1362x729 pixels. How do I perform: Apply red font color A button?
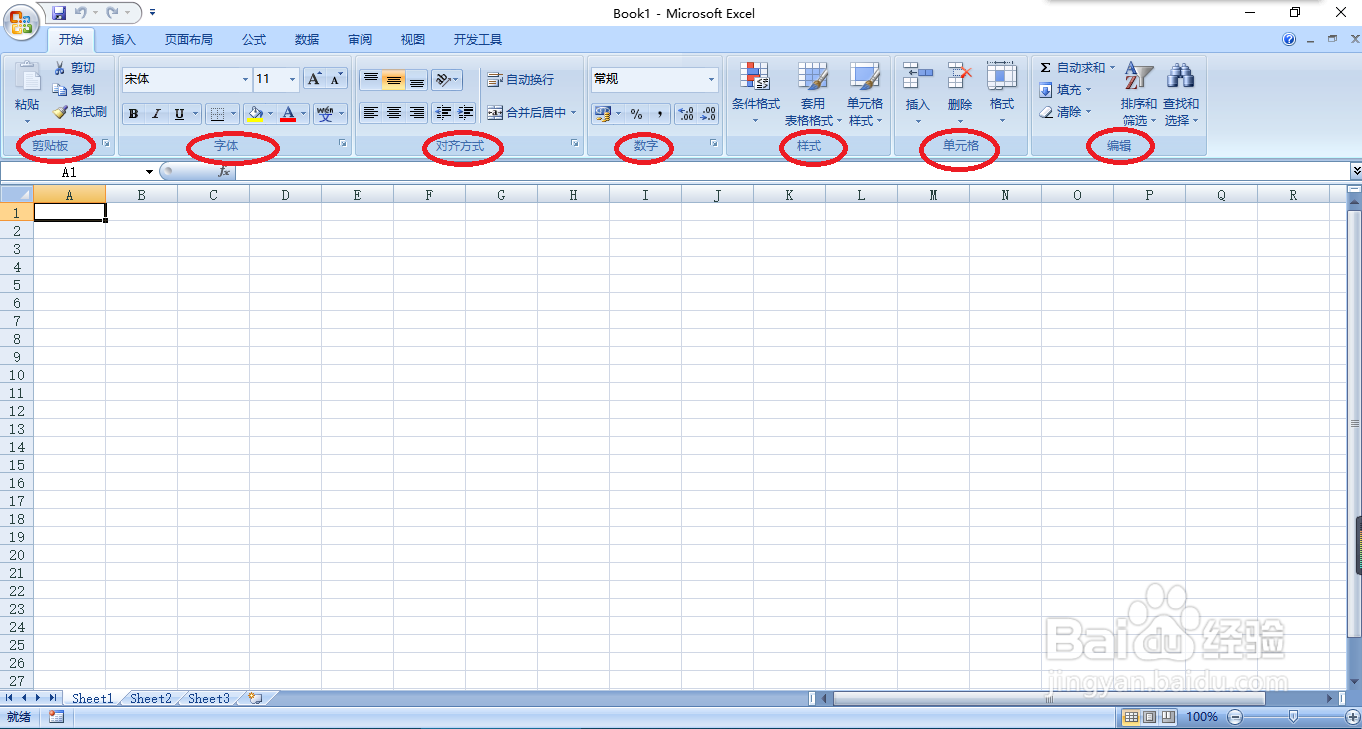click(289, 114)
